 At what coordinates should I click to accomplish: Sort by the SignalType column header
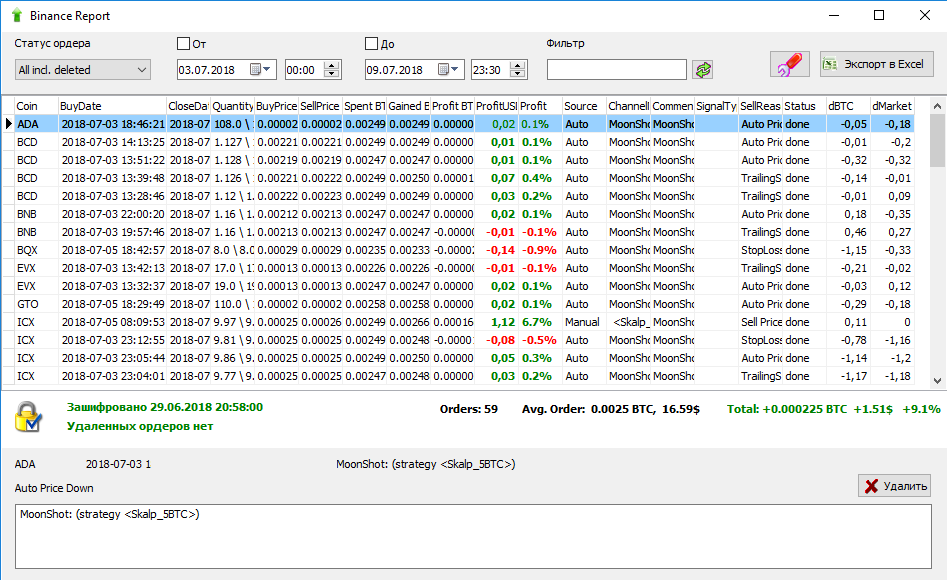[716, 106]
